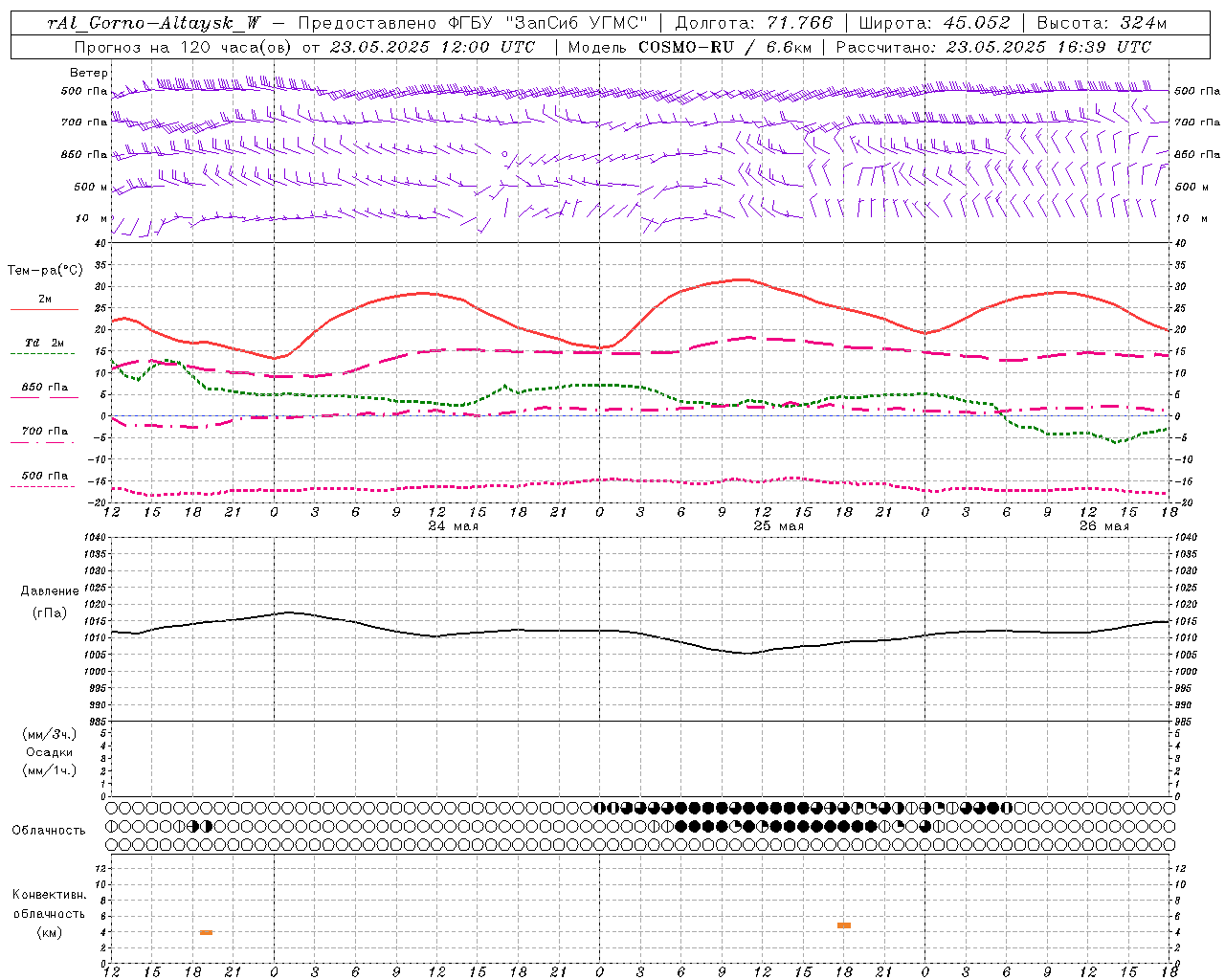Click the 'Тем-ра(°C)' temperature panel label
Viewport: 1225px width, 980px height.
click(x=45, y=271)
